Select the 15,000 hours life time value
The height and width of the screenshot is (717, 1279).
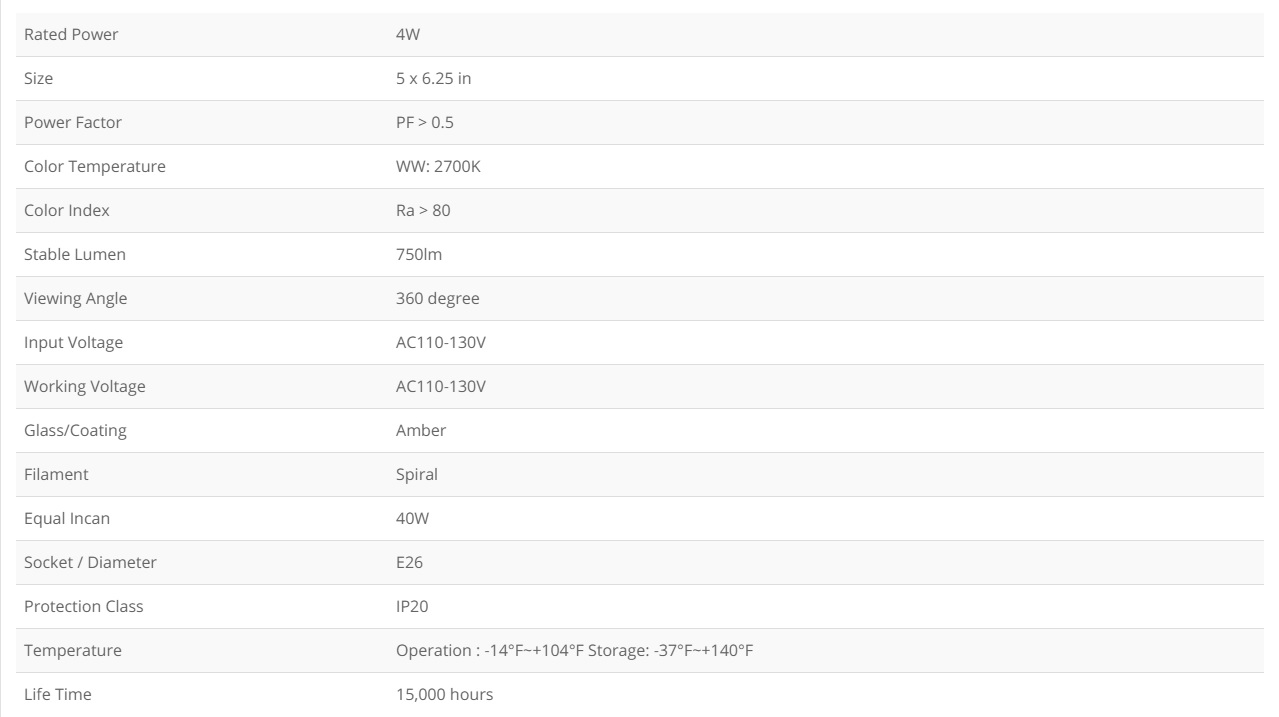click(444, 695)
